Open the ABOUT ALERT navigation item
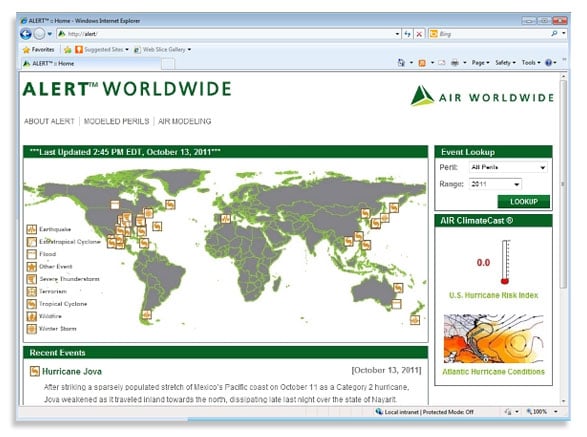This screenshot has height=437, width=587. click(x=49, y=121)
